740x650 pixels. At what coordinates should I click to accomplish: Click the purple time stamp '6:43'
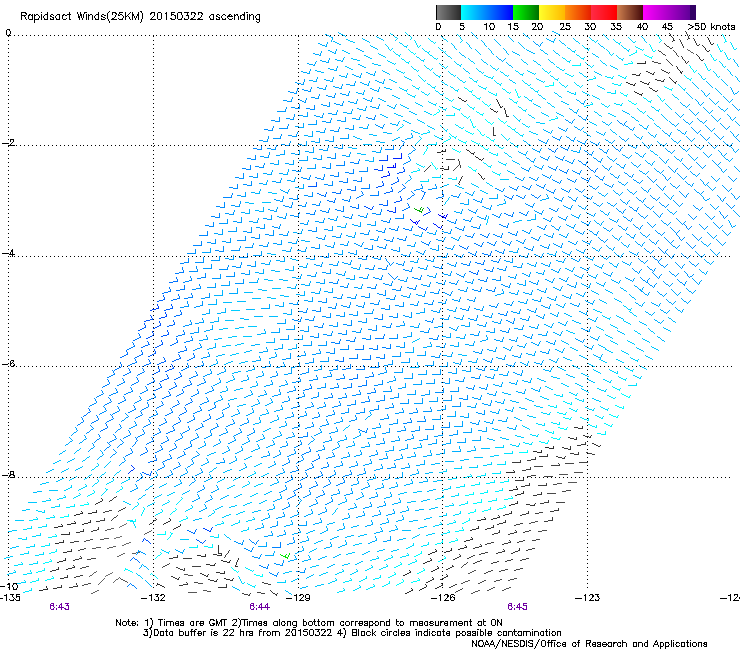point(59,607)
